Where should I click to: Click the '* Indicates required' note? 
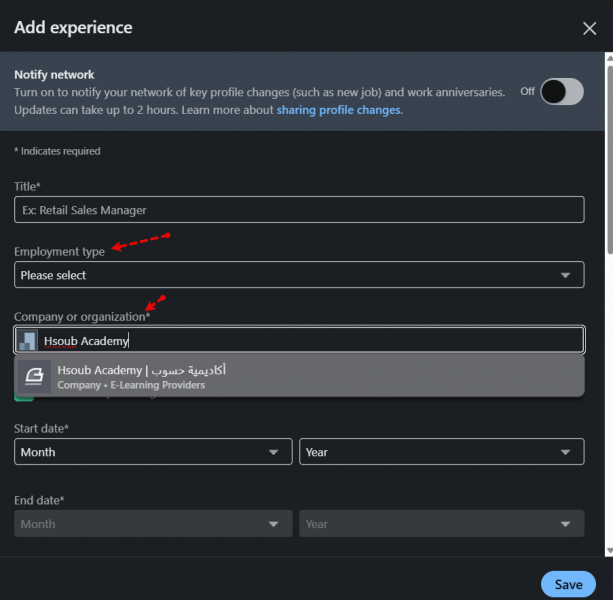tap(57, 151)
